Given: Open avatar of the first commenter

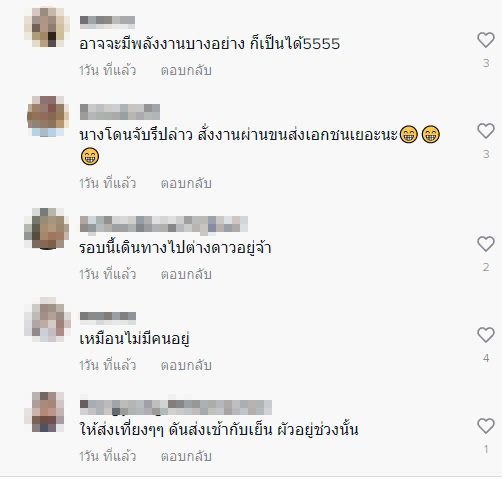Looking at the screenshot, I should tap(47, 27).
